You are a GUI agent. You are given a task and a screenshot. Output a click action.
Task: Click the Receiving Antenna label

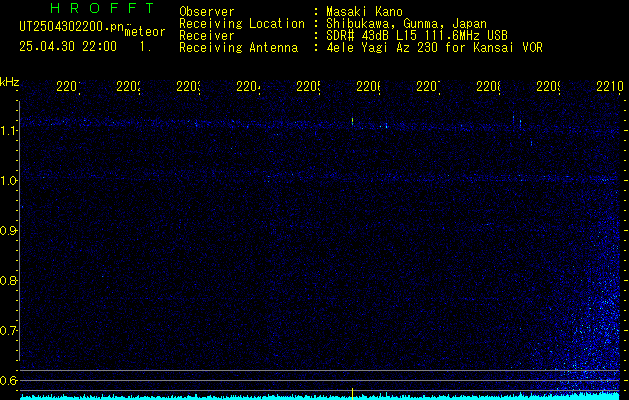(x=238, y=48)
